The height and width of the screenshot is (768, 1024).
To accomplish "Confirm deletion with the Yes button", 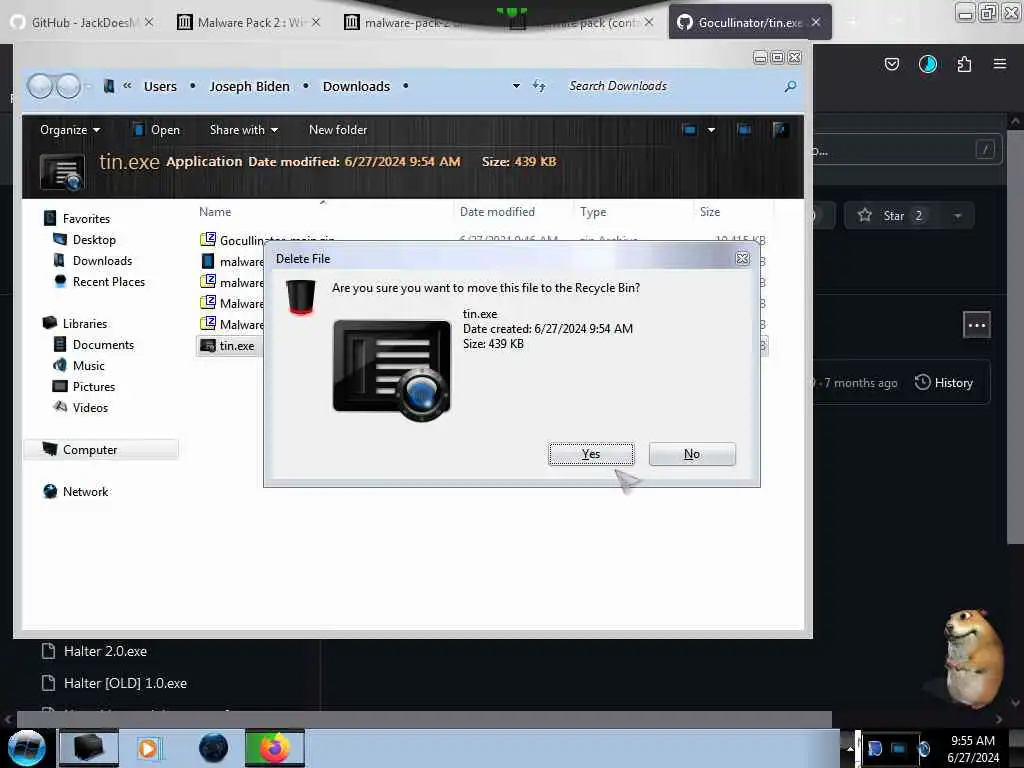I will pos(591,454).
